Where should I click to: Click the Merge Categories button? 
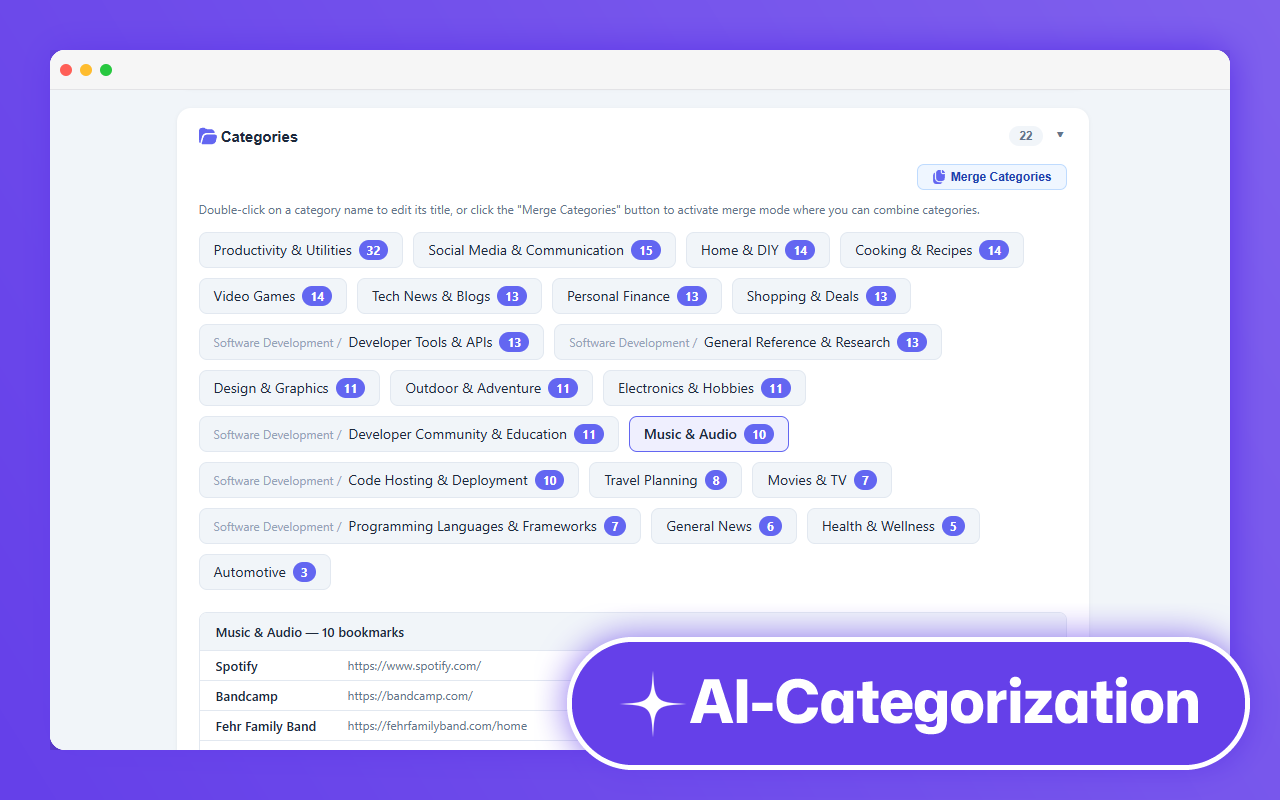(x=991, y=177)
